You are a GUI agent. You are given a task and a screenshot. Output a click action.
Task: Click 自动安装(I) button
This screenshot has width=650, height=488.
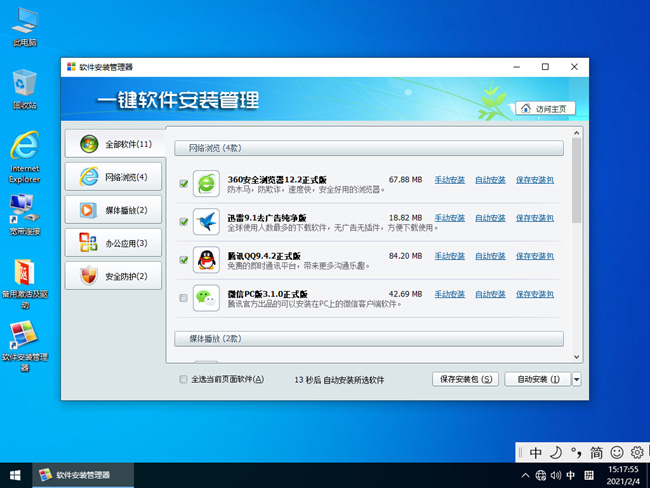[538, 379]
